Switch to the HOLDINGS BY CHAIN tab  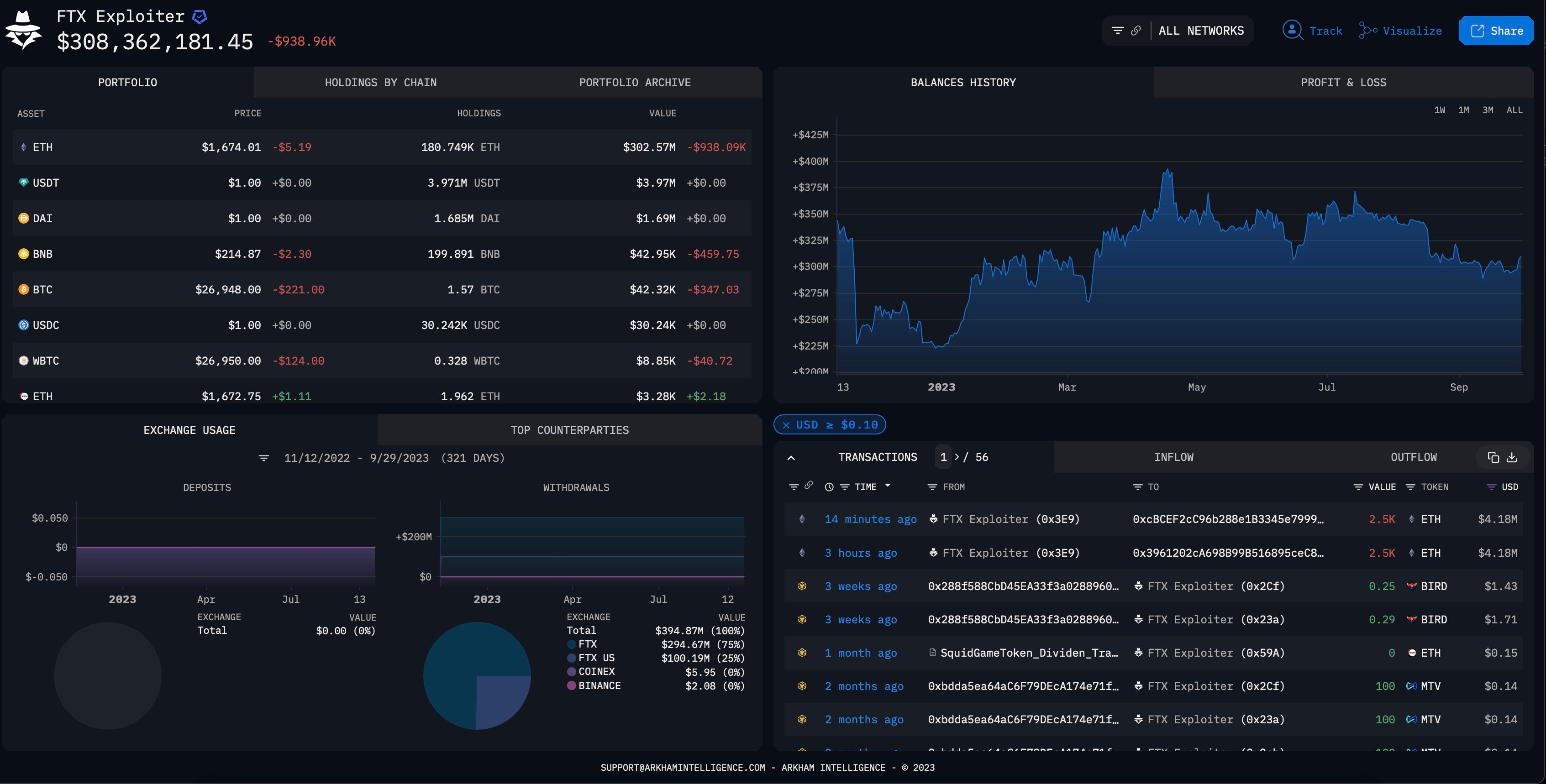(380, 82)
